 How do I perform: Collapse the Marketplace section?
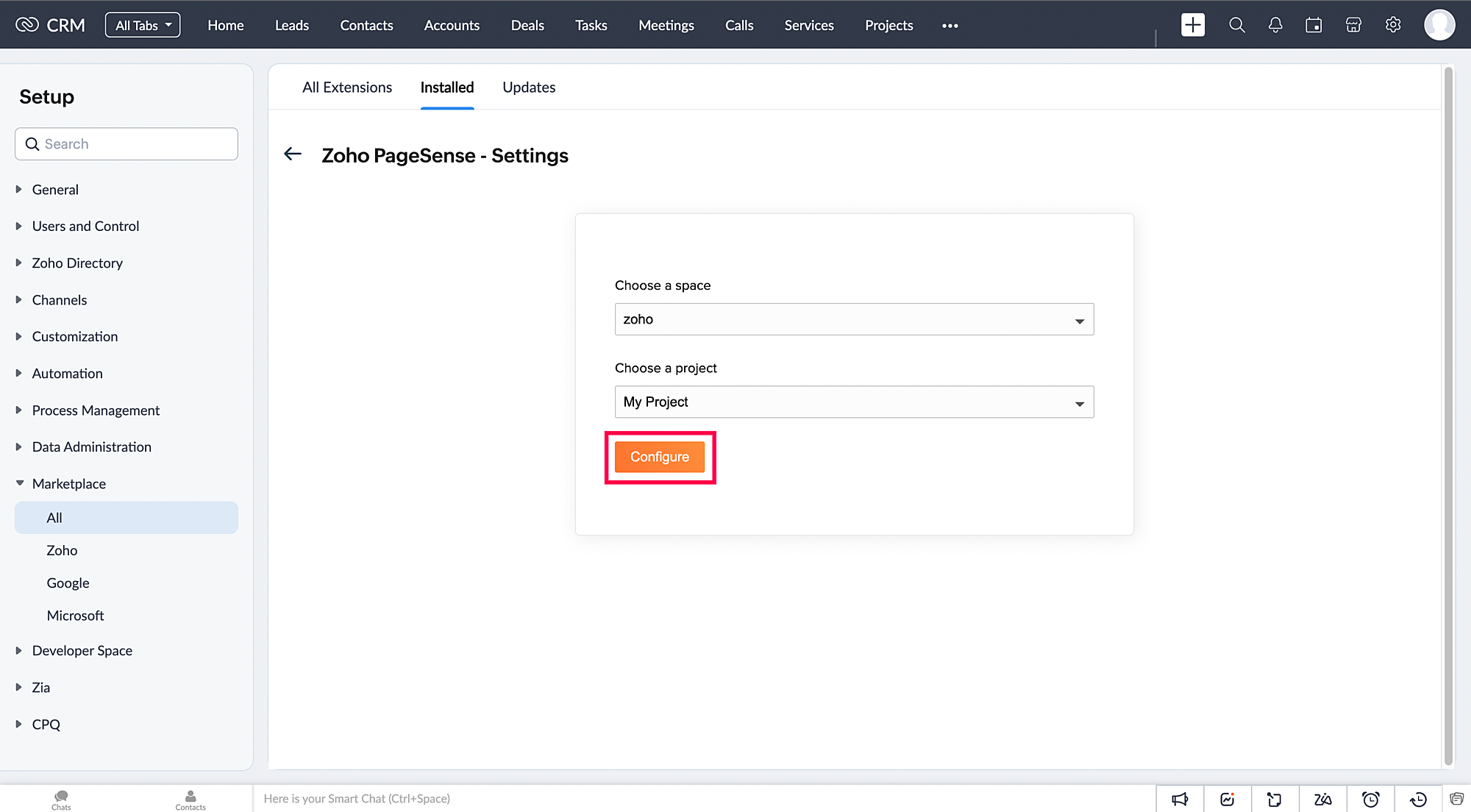tap(68, 484)
